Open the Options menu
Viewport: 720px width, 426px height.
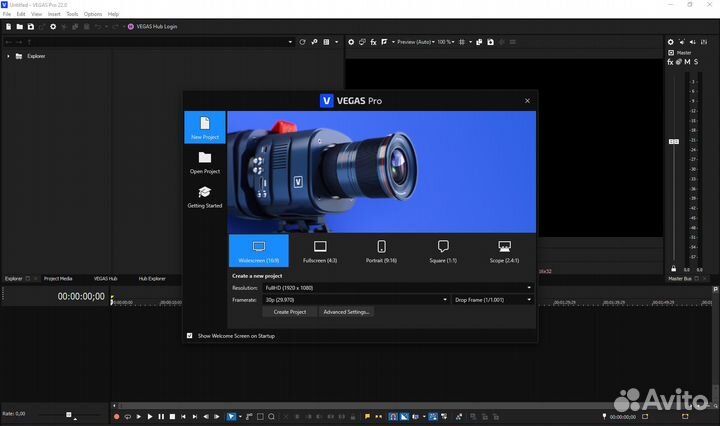click(93, 14)
